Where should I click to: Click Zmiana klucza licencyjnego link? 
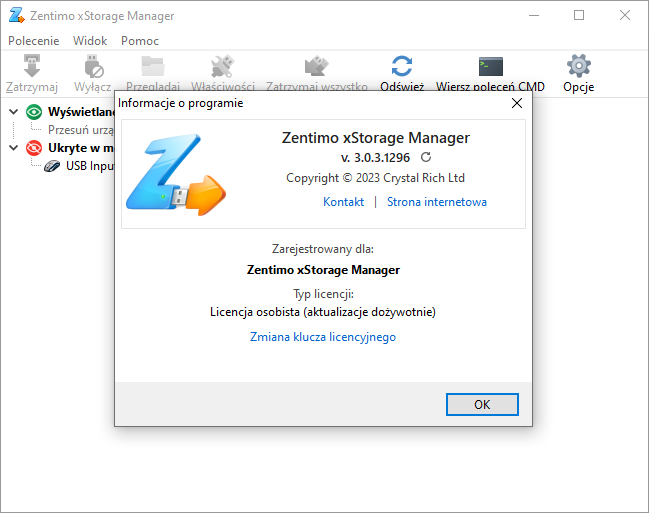tap(323, 337)
